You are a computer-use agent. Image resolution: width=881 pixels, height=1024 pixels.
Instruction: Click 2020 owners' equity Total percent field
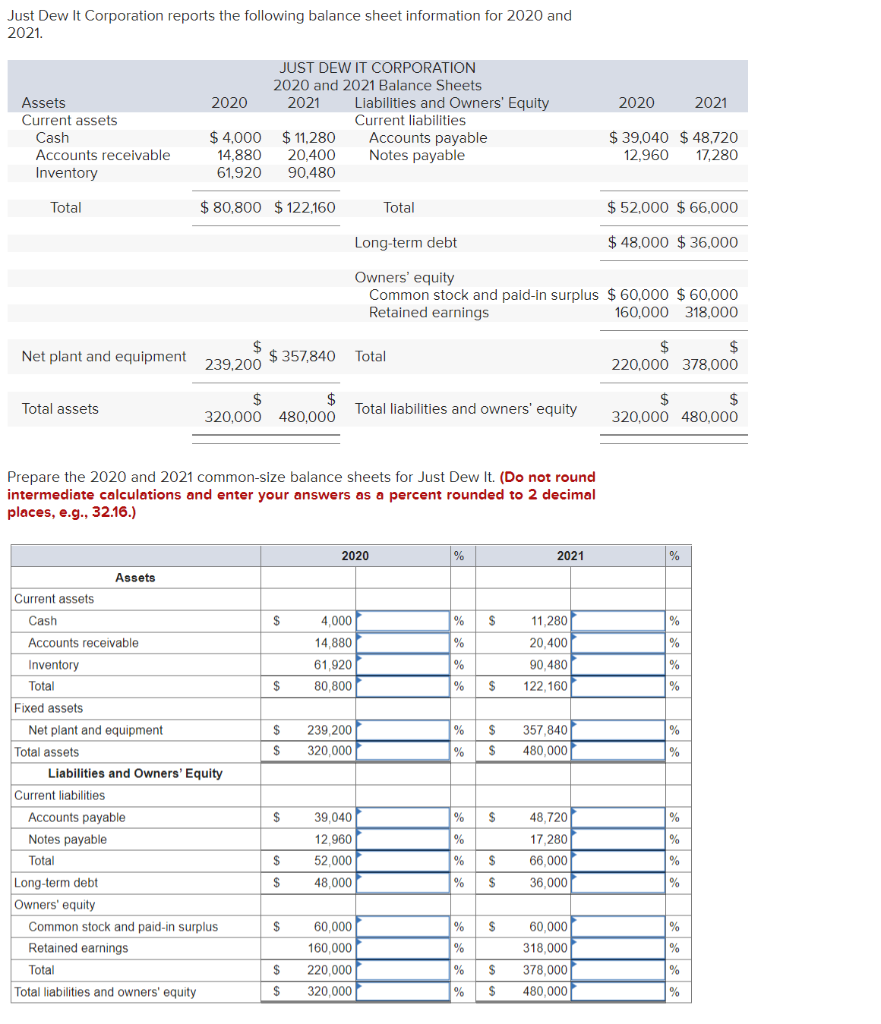[403, 970]
